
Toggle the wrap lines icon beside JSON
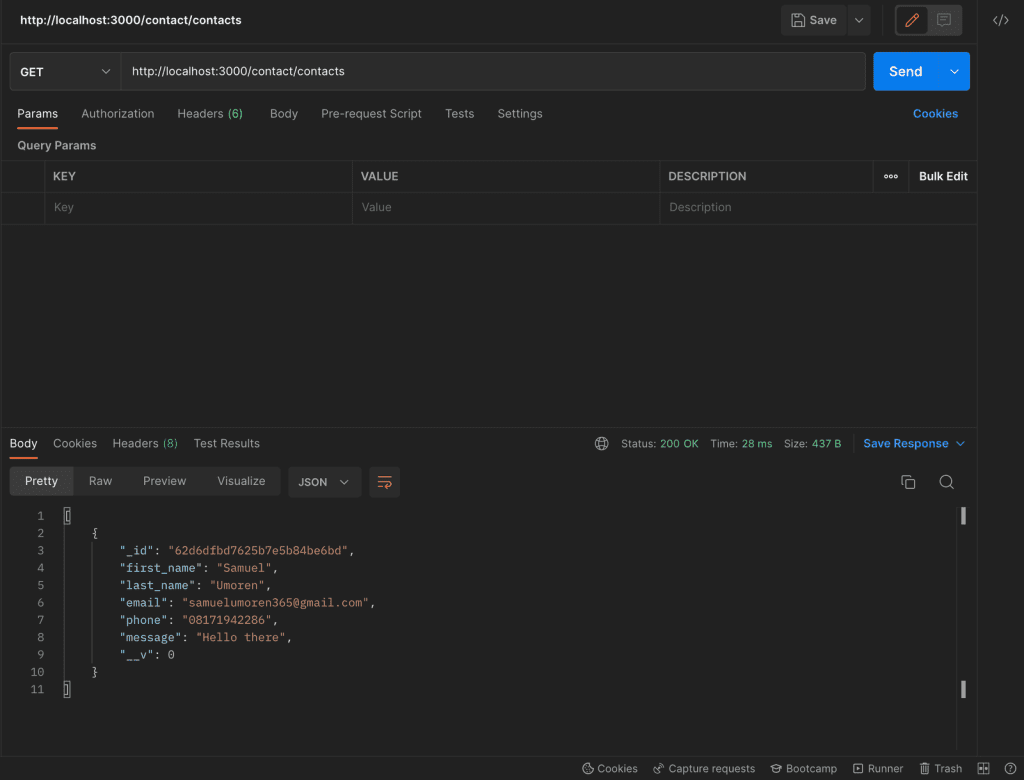coord(384,482)
